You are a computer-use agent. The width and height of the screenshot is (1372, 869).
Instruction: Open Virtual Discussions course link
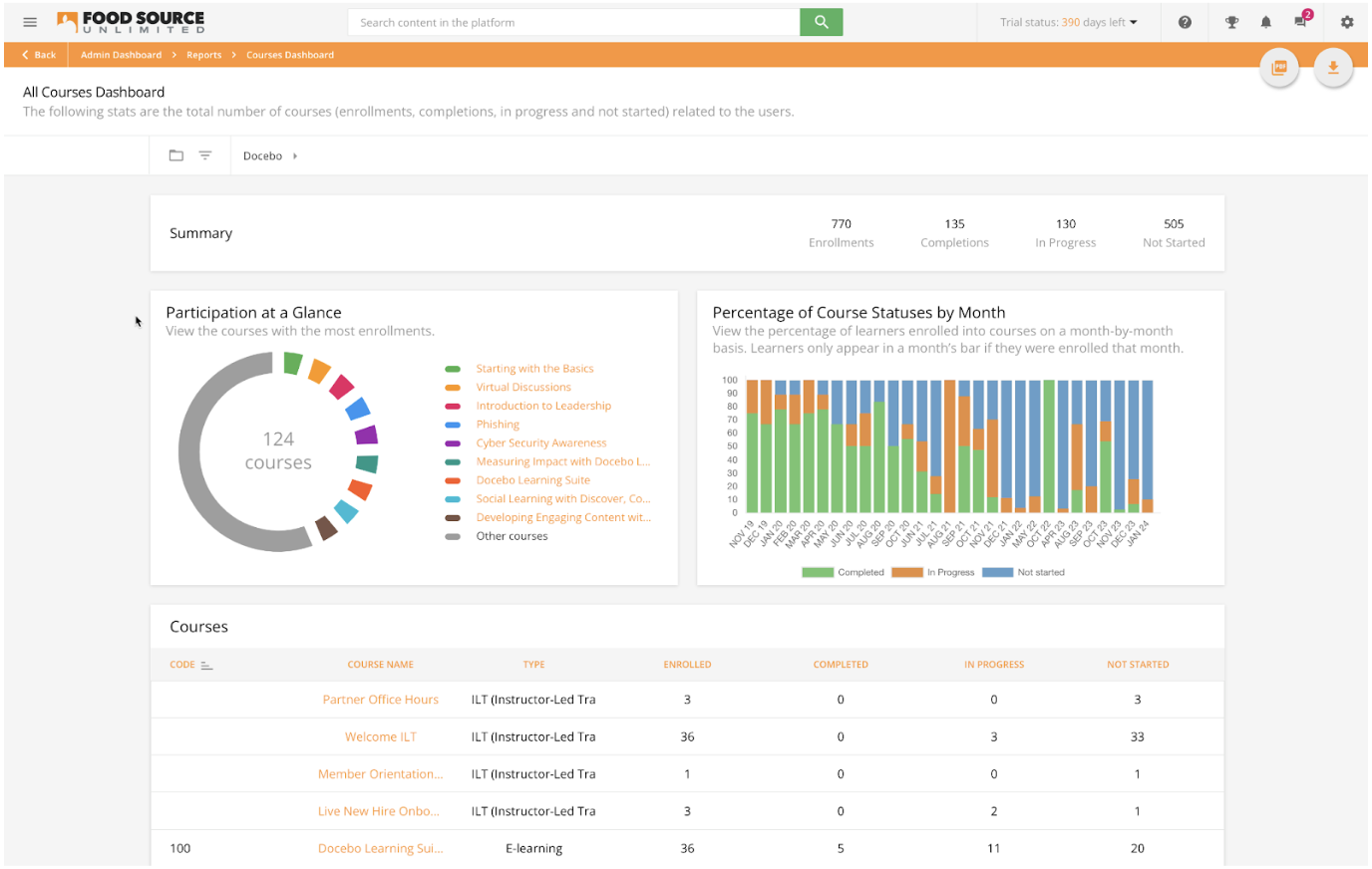coord(523,387)
